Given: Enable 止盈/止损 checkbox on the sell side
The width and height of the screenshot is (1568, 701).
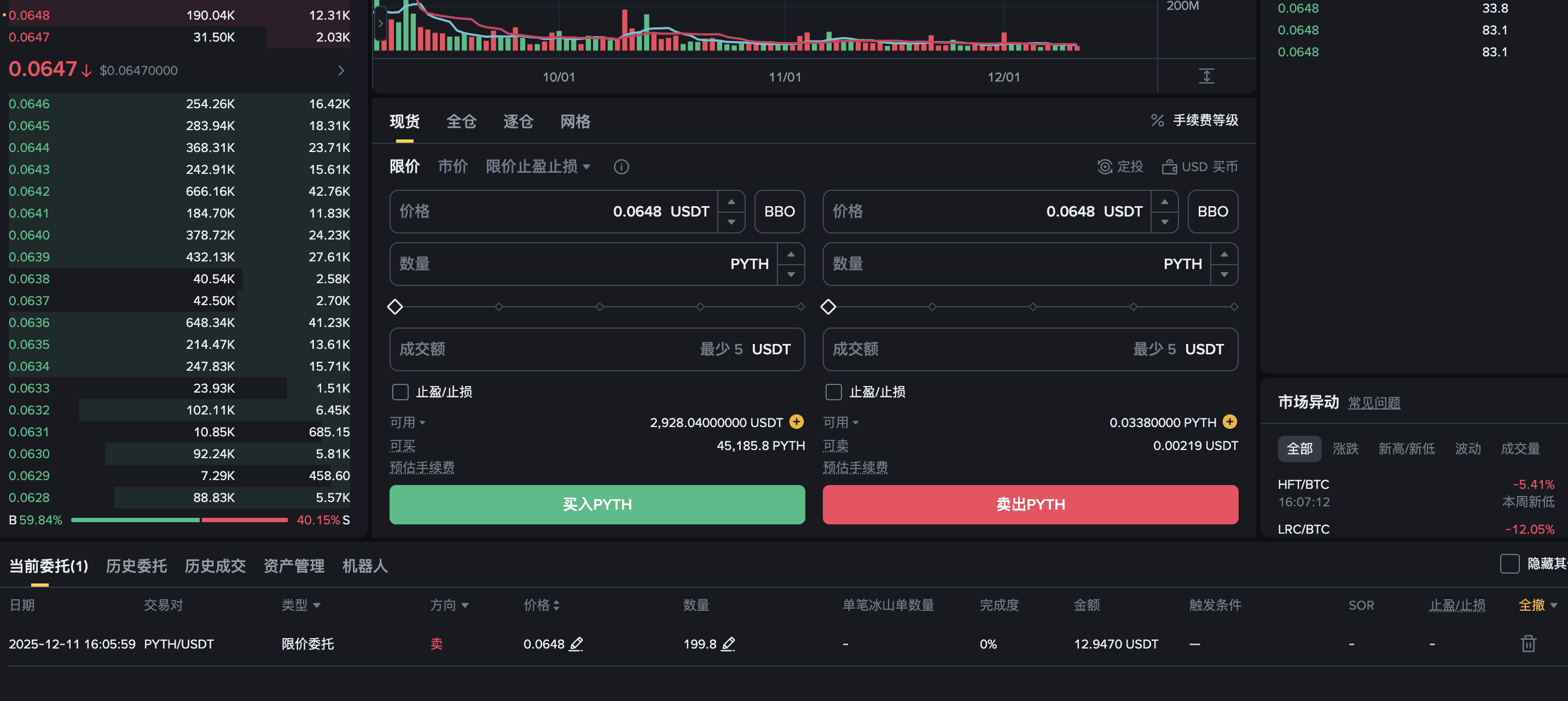Looking at the screenshot, I should click(833, 392).
